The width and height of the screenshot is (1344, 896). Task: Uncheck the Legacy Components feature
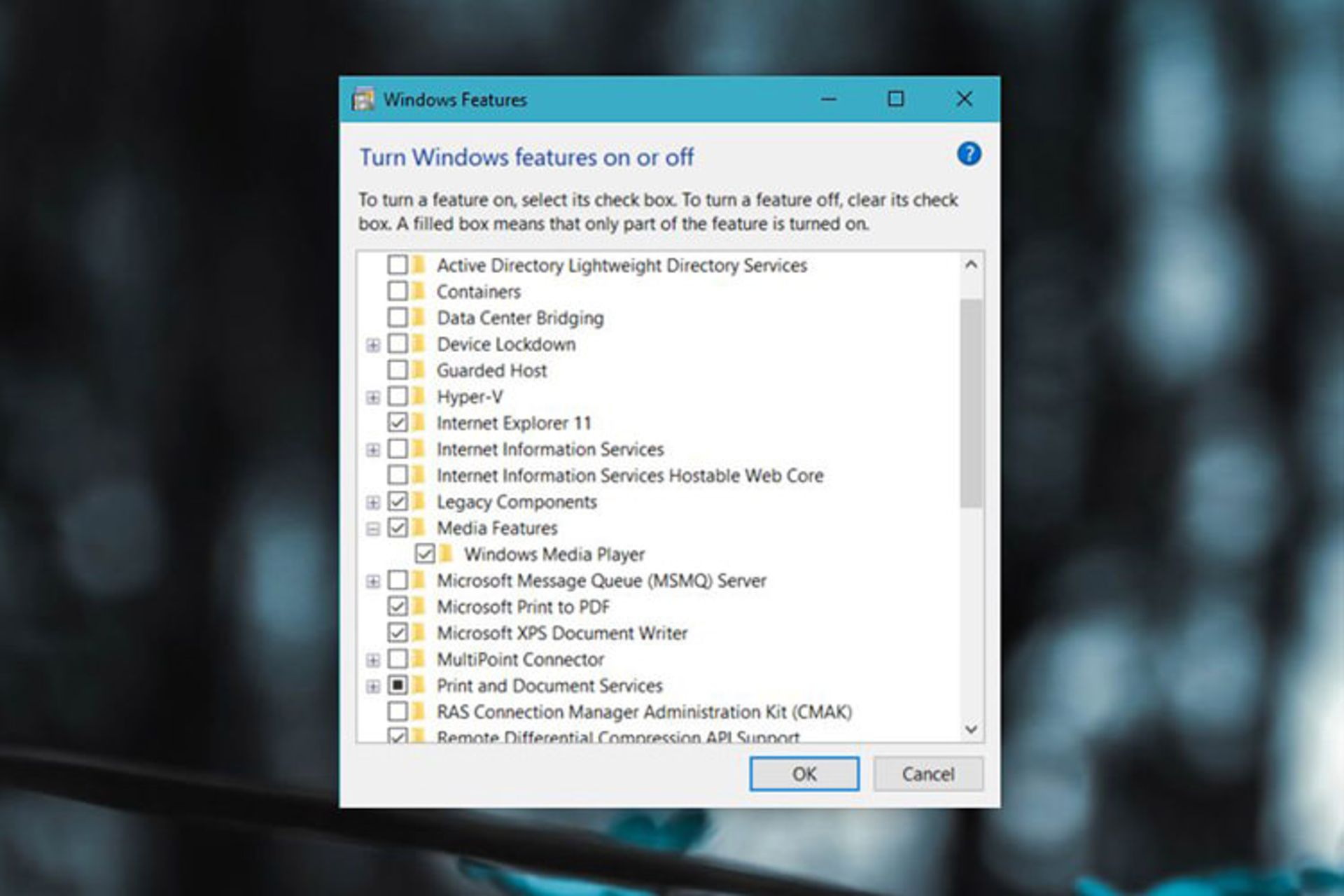(x=399, y=501)
